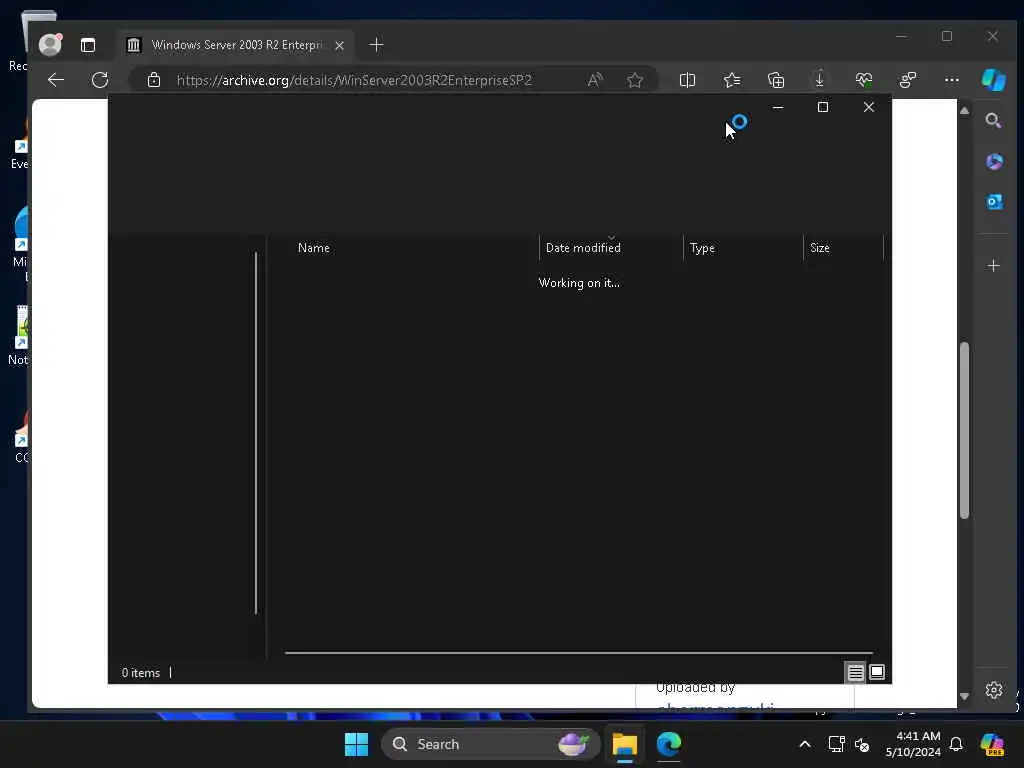Click the page scroll down arrow
The height and width of the screenshot is (768, 1024).
[x=964, y=697]
